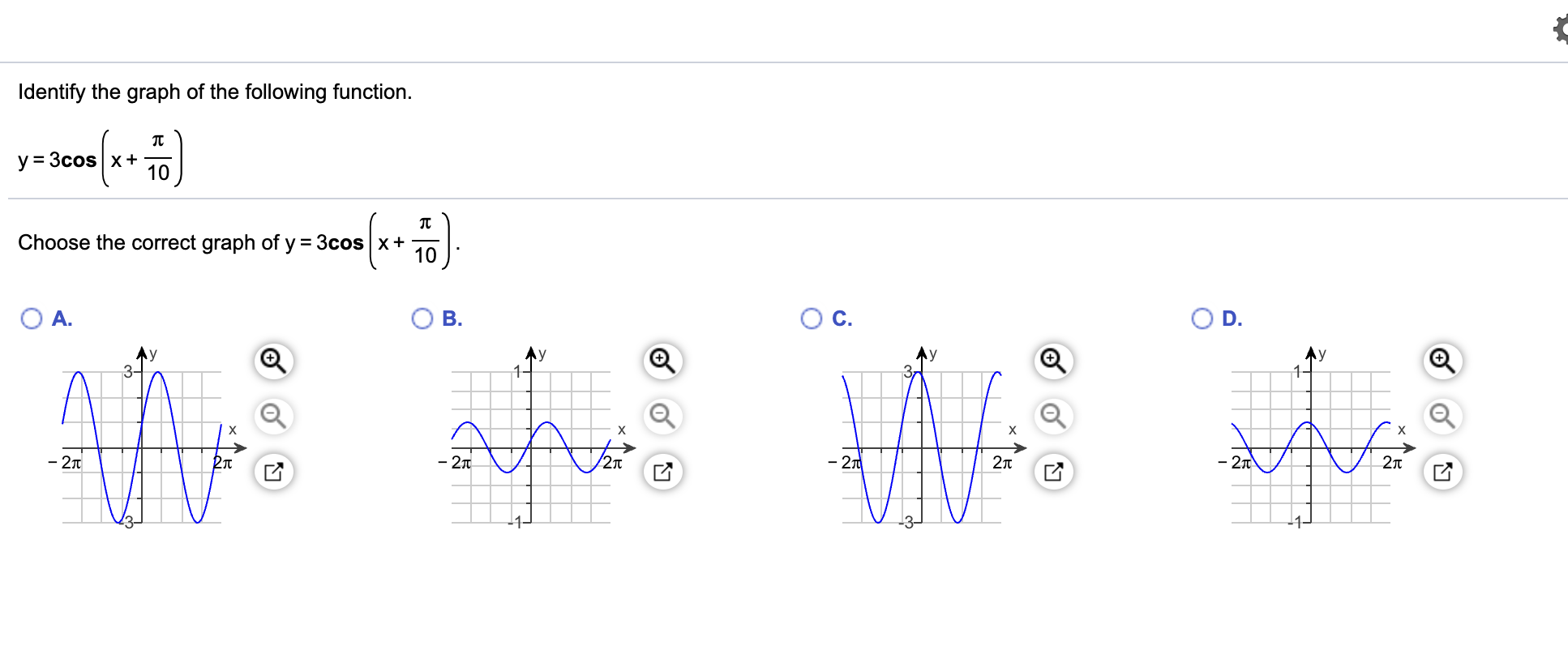Zoom in on graph A
Viewport: 1568px width, 650px height.
click(x=273, y=361)
